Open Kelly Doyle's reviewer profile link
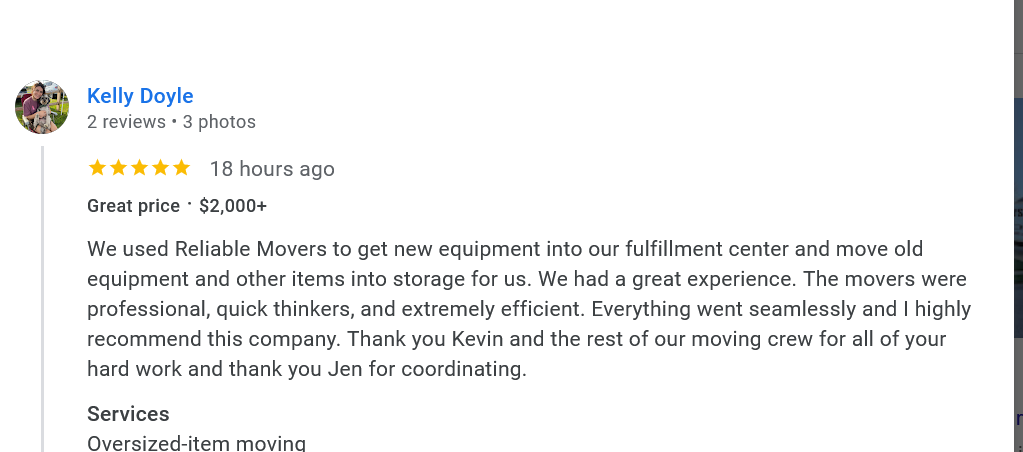The image size is (1023, 452). (x=140, y=96)
